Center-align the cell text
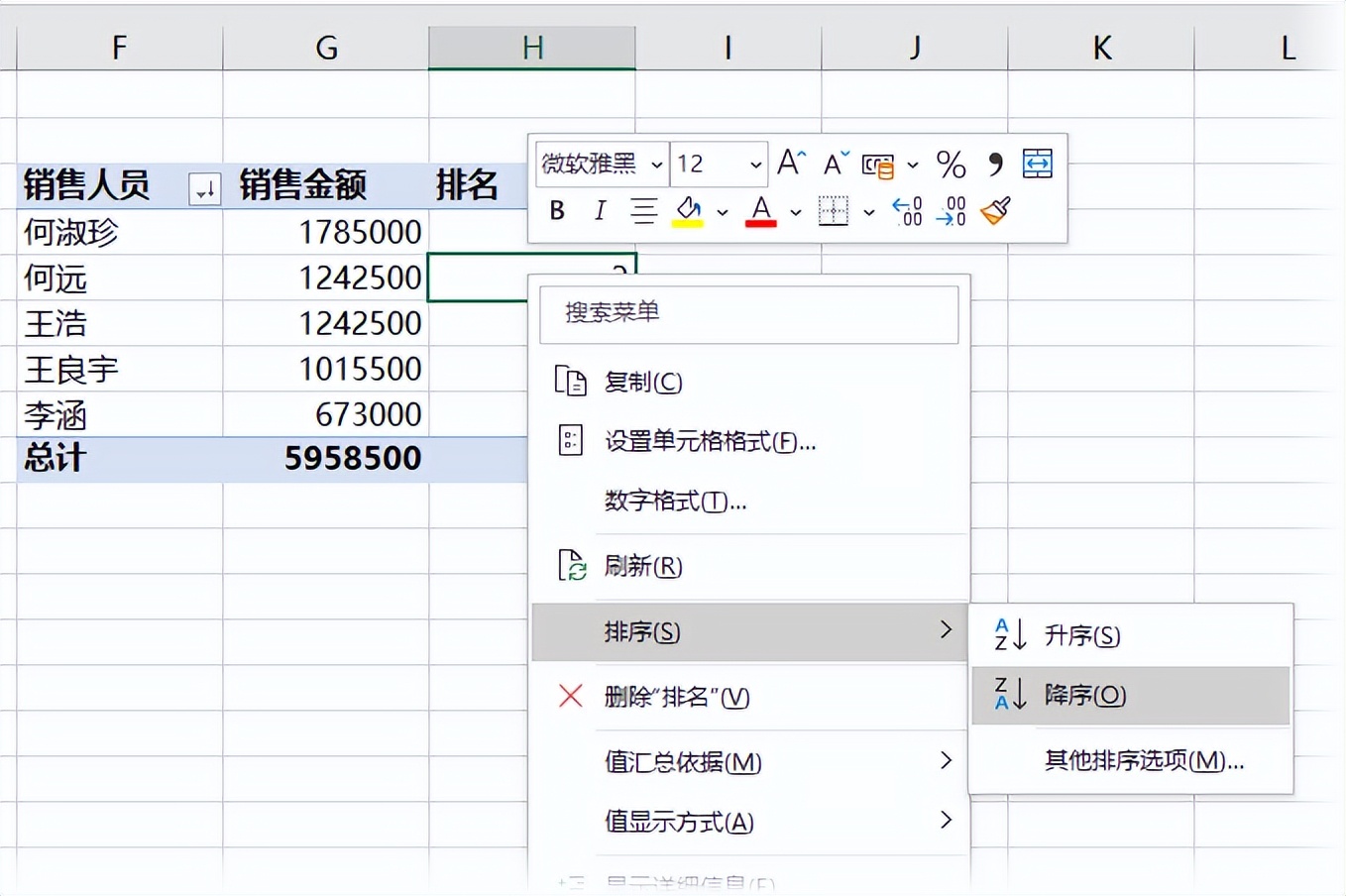The height and width of the screenshot is (896, 1346). 643,211
